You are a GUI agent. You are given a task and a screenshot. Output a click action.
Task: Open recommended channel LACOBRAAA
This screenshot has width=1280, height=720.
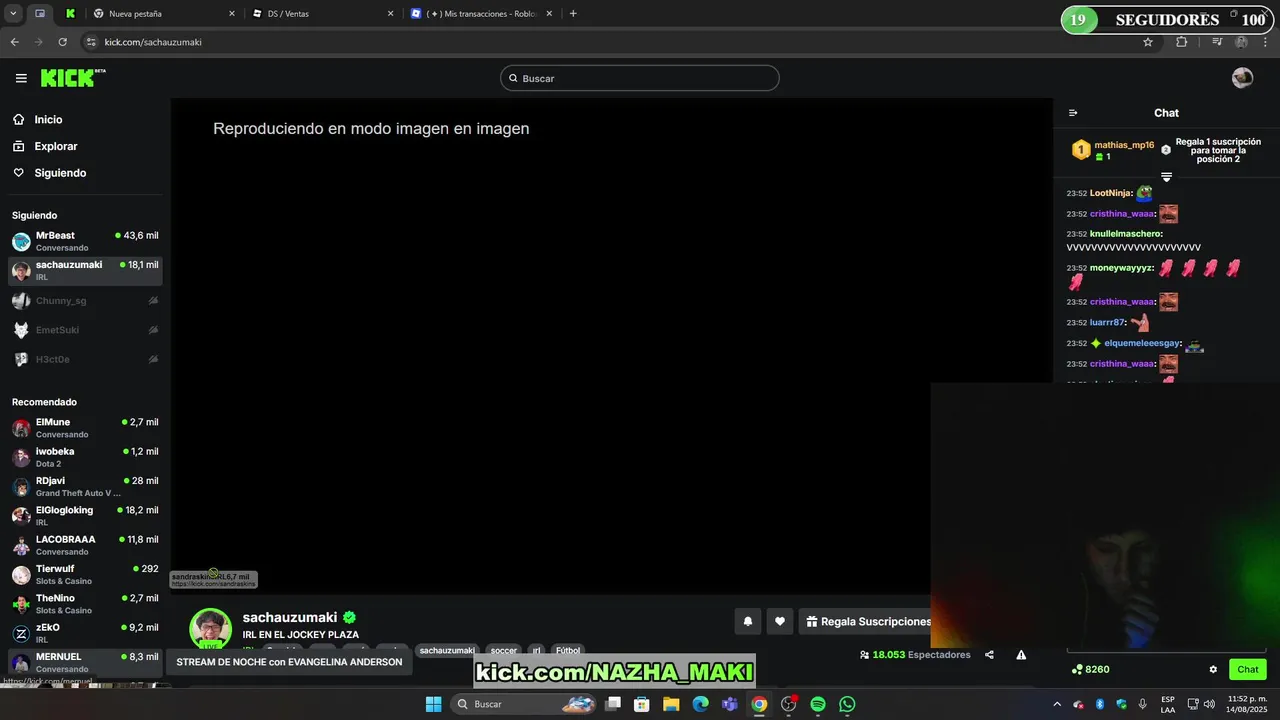tap(85, 545)
